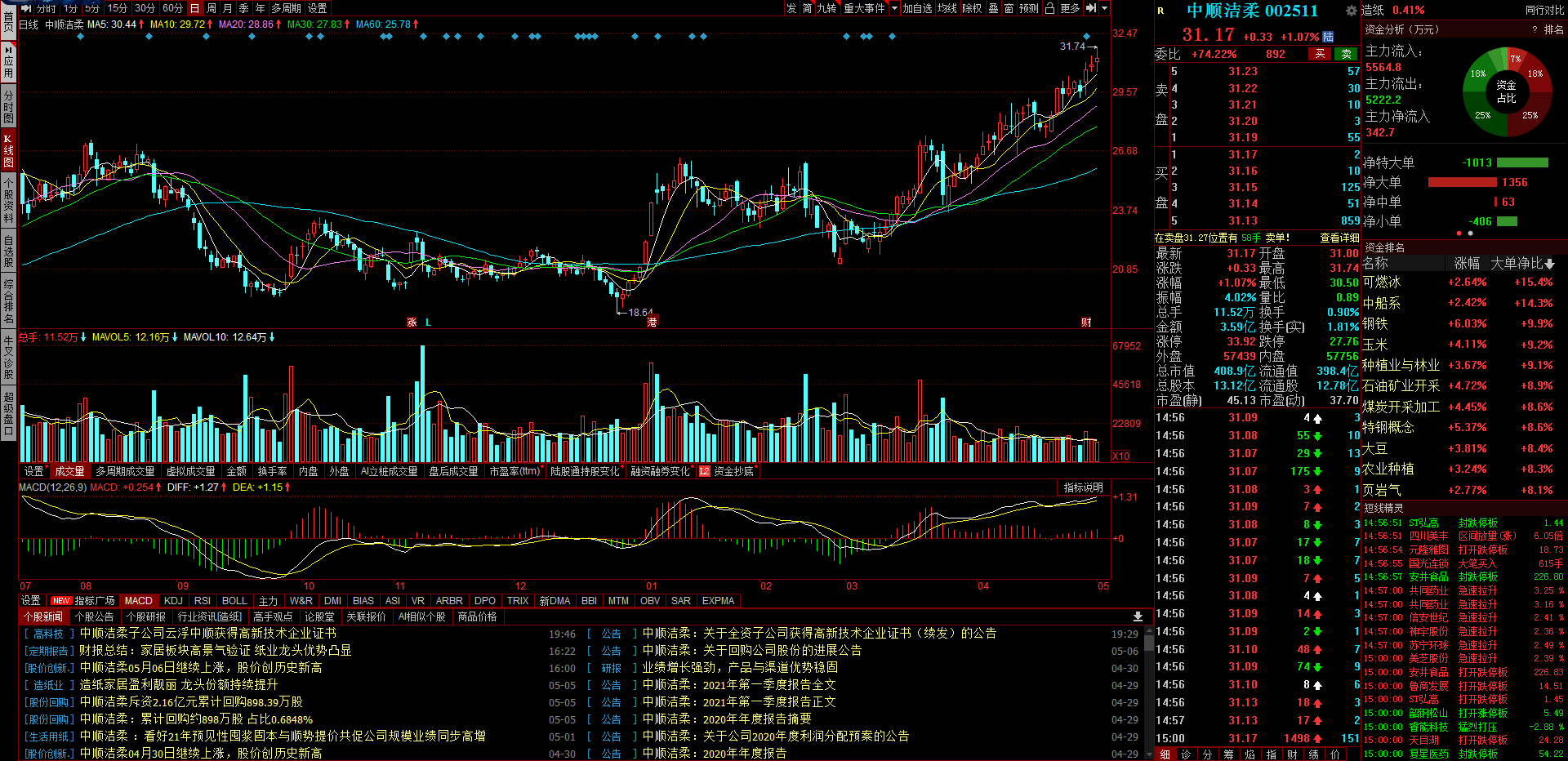Open 综合排名 in the left sidebar
Viewport: 1568px width, 761px height.
coord(8,302)
